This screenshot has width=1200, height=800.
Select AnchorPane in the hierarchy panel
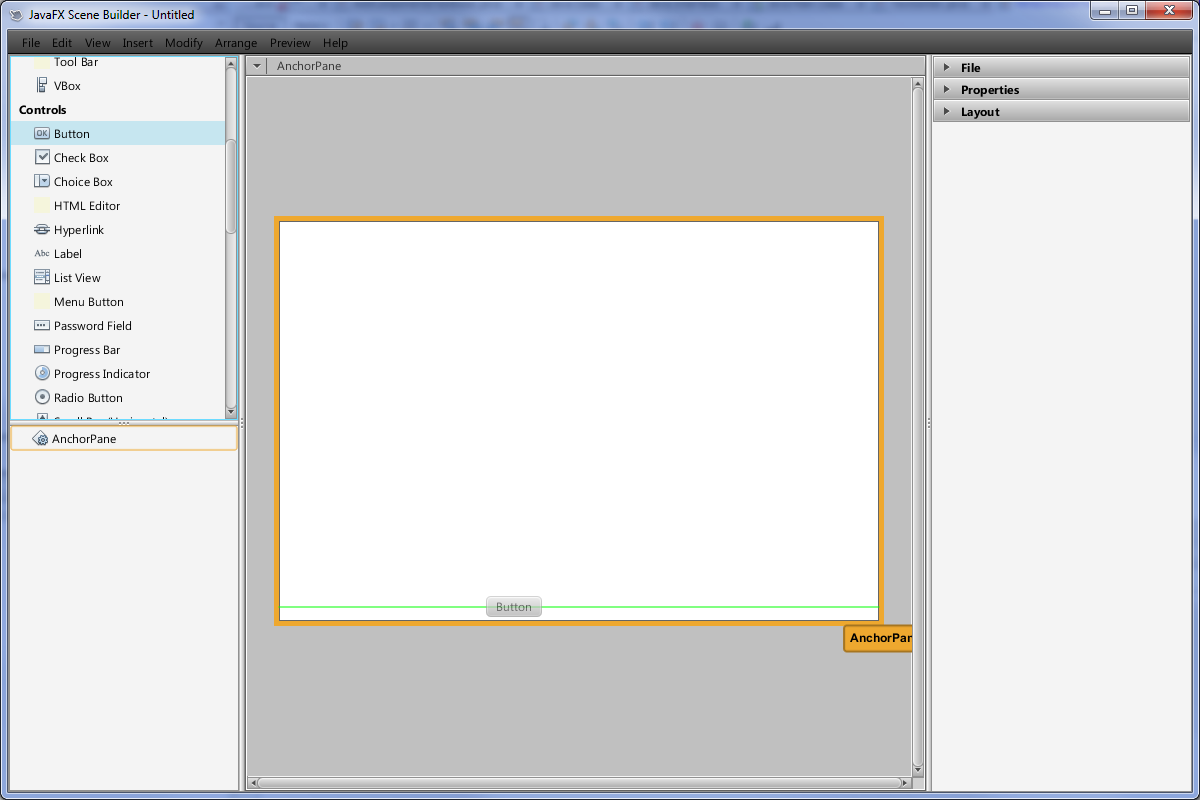[84, 439]
